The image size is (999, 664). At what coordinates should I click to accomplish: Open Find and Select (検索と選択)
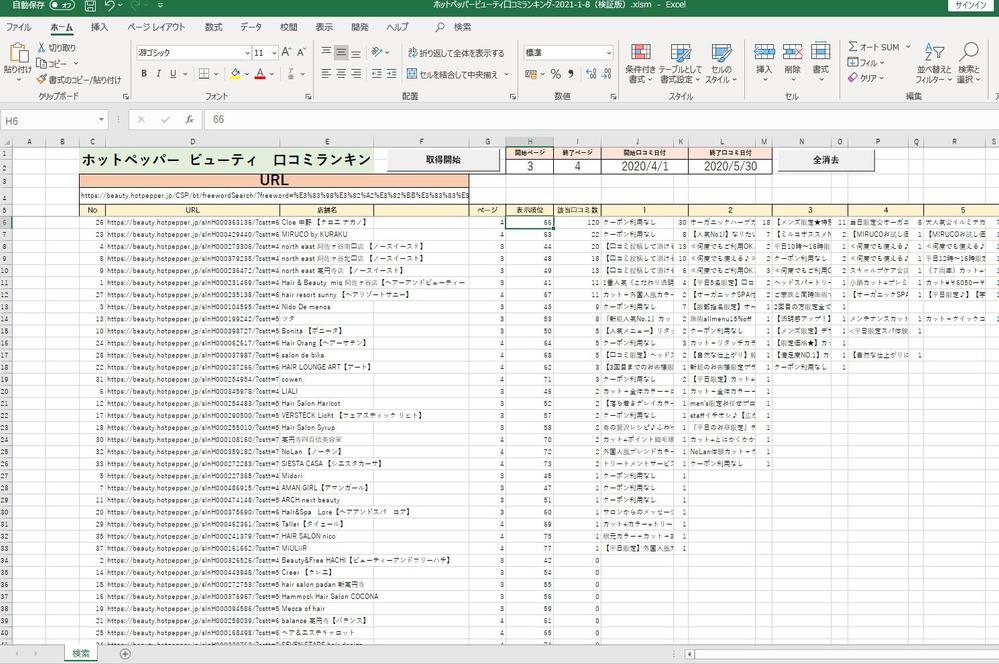968,64
